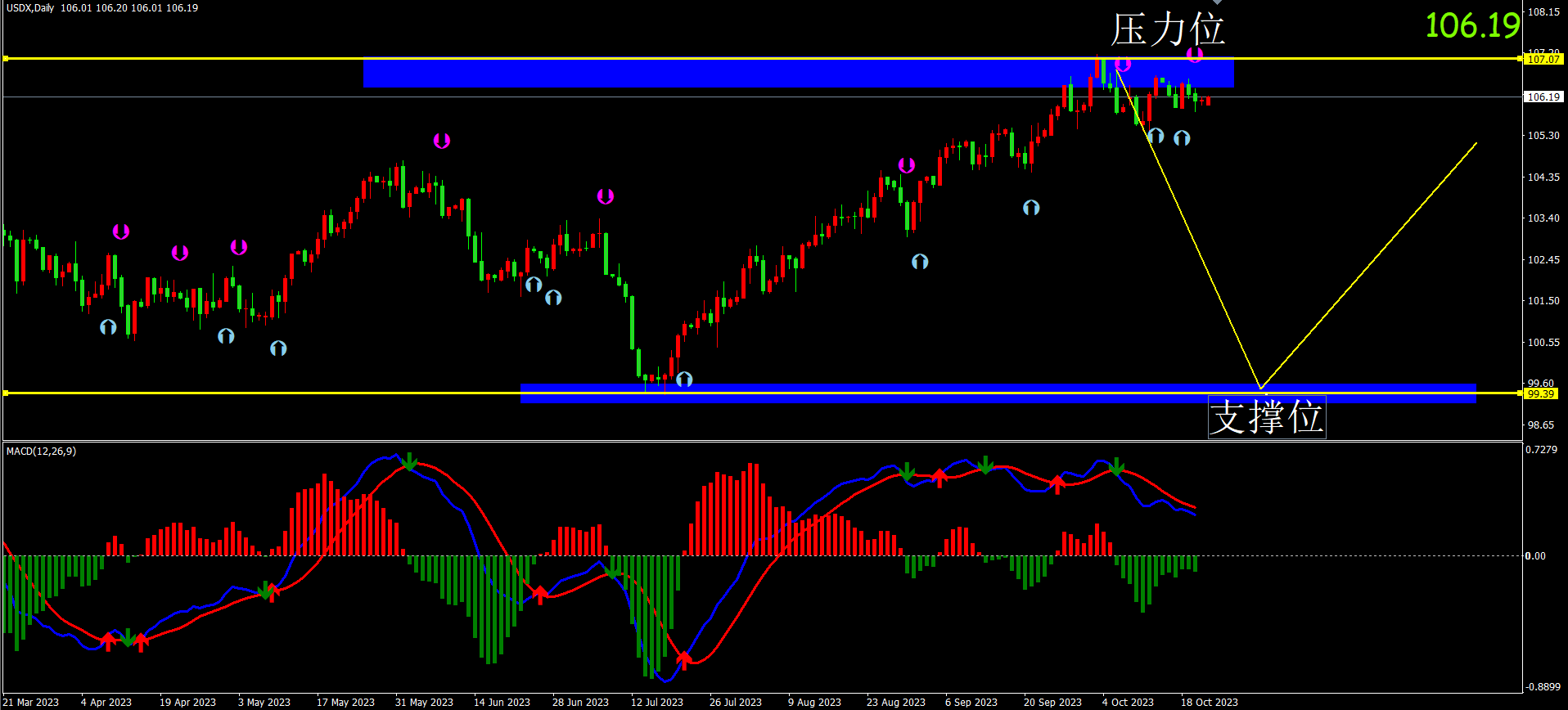The image size is (1568, 710).
Task: Click the blue up arrow below 103.40 in August
Action: pyautogui.click(x=920, y=262)
